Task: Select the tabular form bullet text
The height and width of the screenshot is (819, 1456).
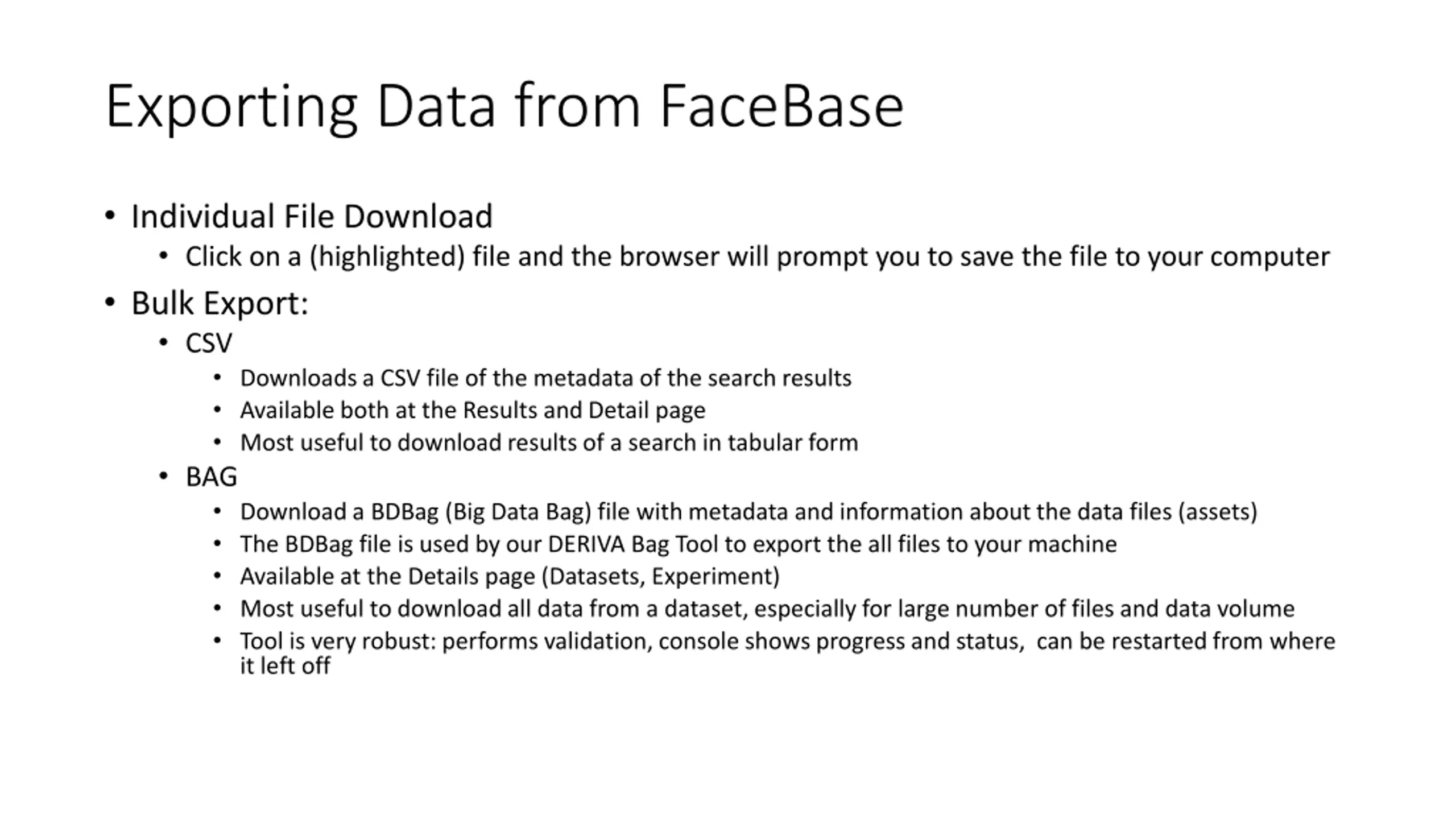Action: (x=549, y=443)
